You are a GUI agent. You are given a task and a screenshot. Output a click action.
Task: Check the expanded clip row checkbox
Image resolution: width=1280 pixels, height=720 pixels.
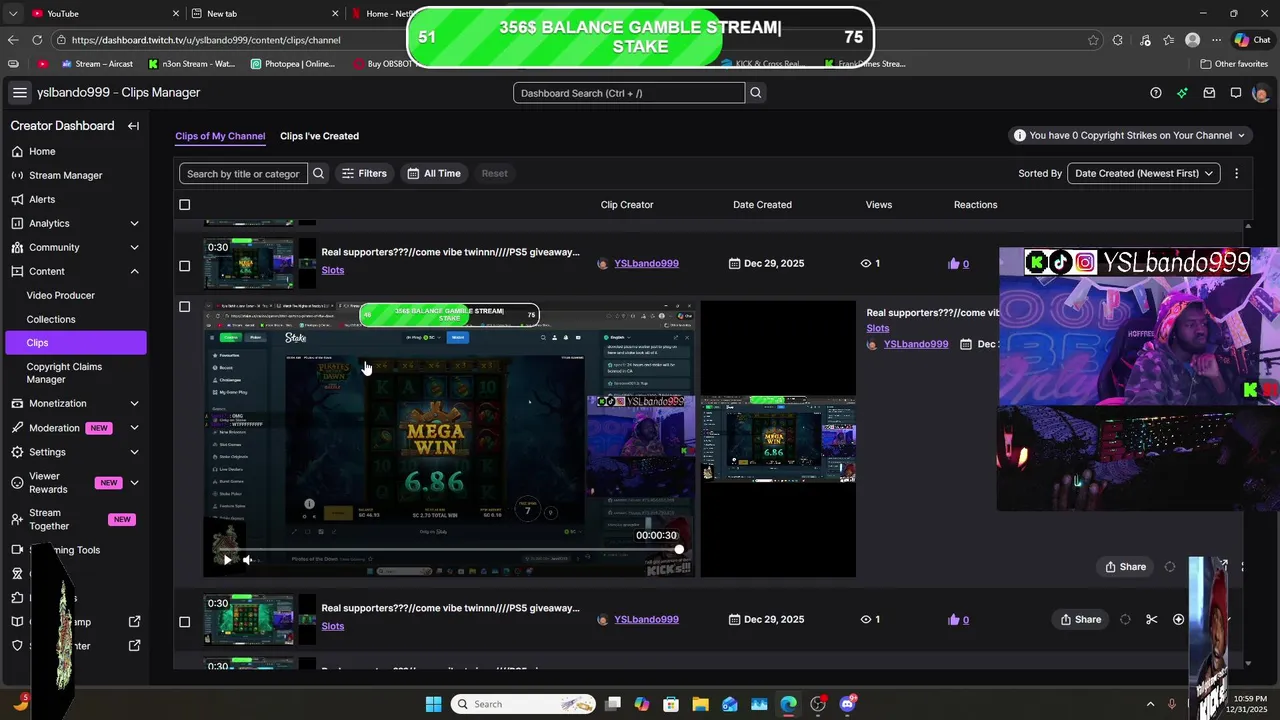[x=184, y=307]
